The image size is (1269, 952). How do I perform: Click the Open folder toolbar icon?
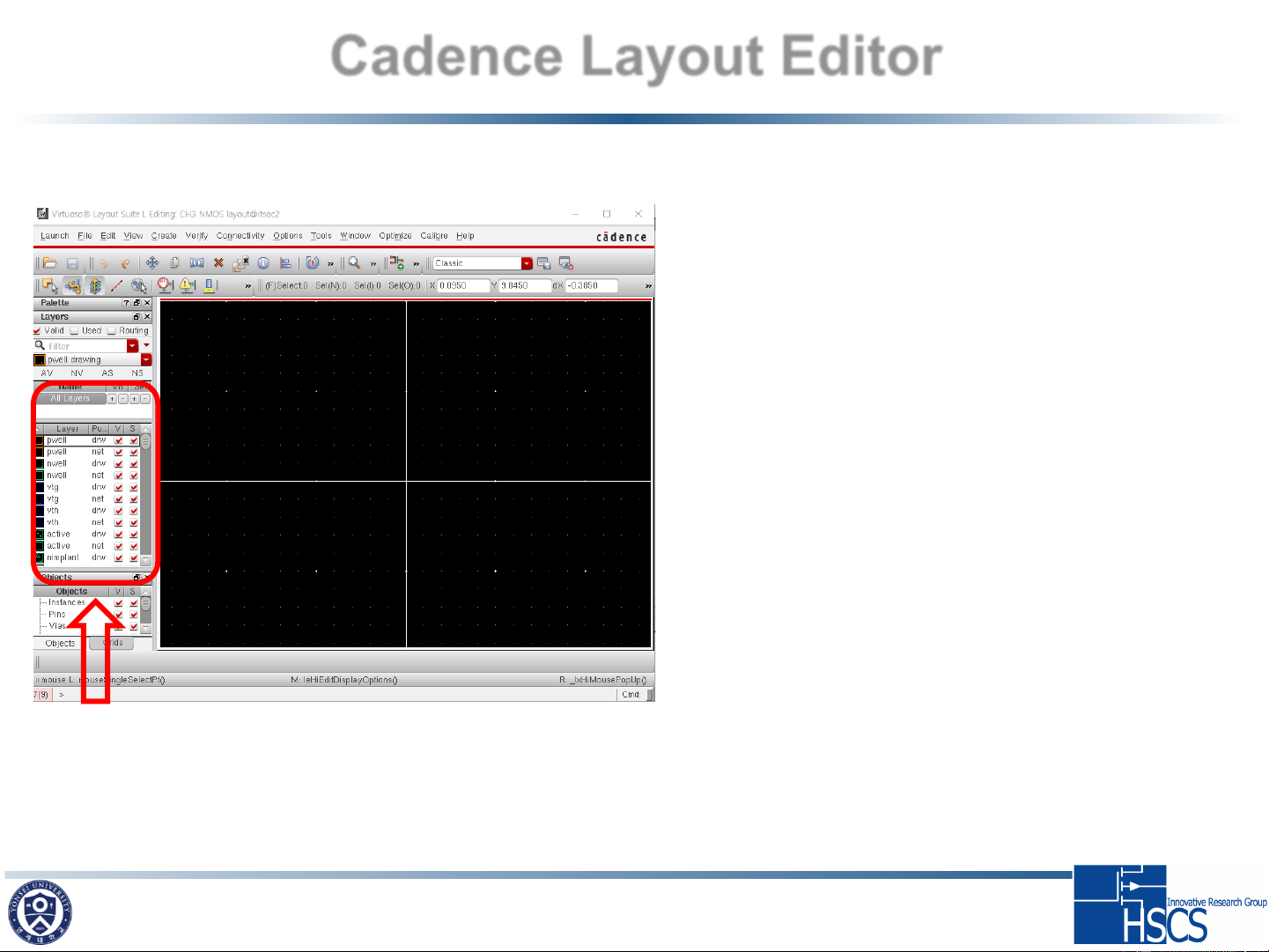point(50,263)
